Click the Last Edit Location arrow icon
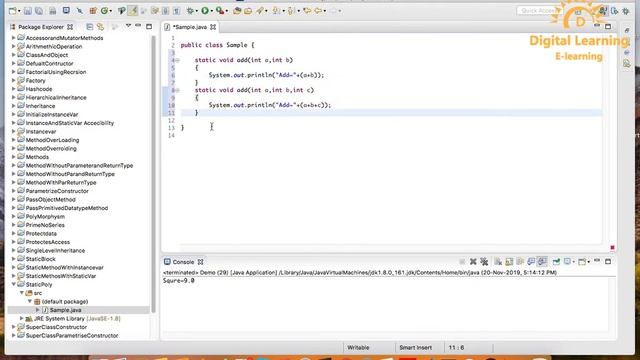640x360 pixels. click(307, 11)
